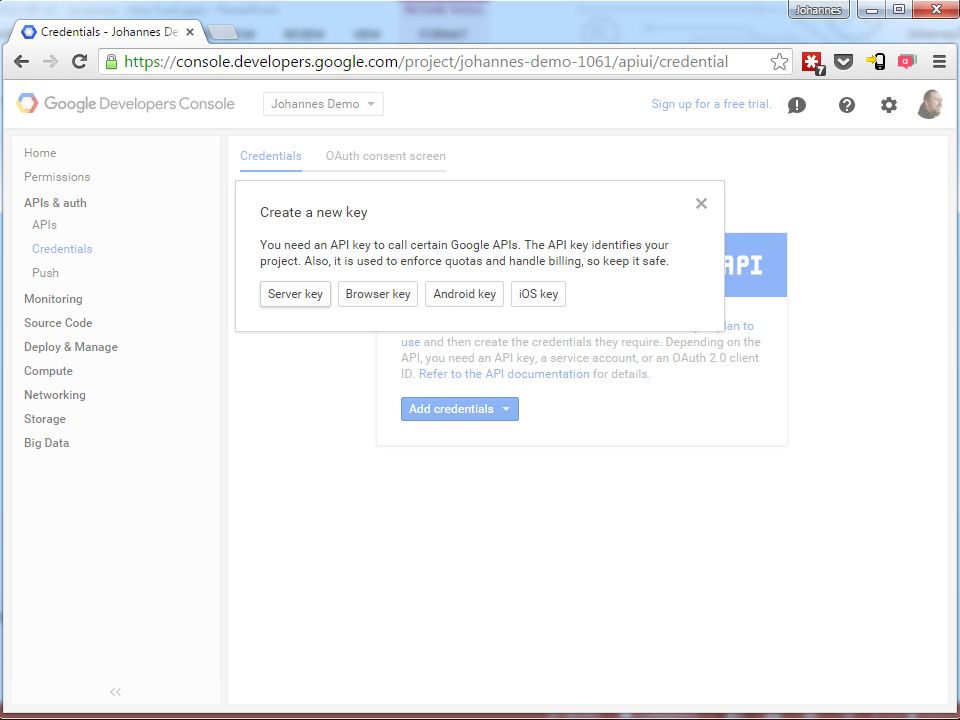Expand APIs & auth in the sidebar
The image size is (960, 720).
[x=55, y=203]
